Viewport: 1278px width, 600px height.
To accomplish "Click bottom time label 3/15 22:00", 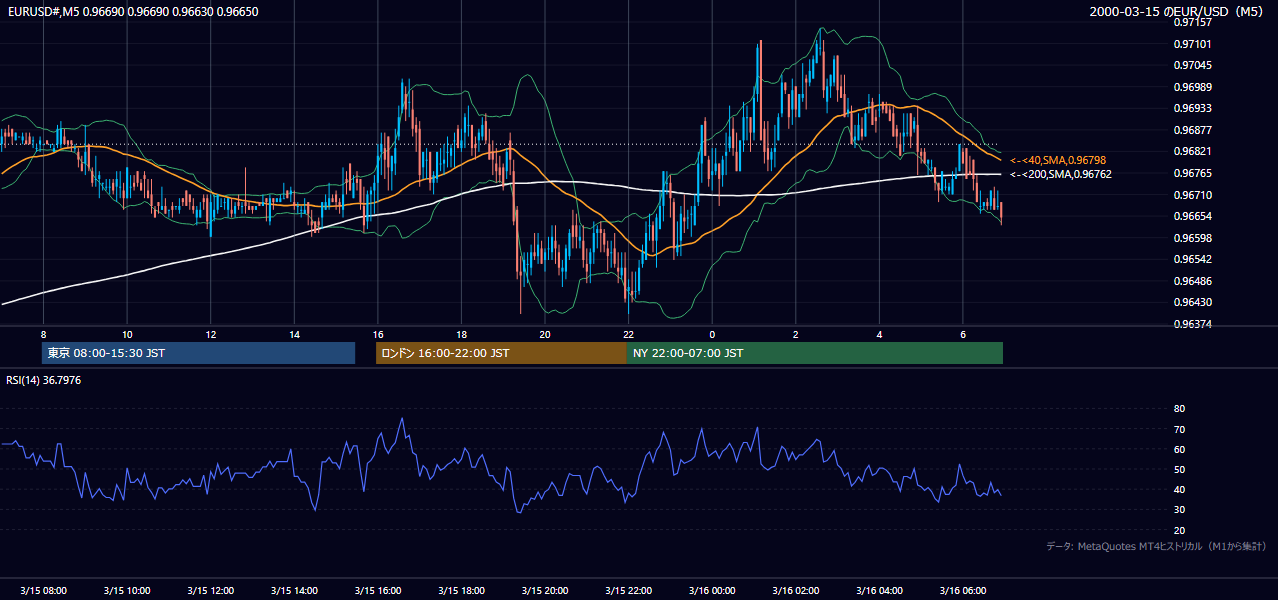I will (x=628, y=591).
